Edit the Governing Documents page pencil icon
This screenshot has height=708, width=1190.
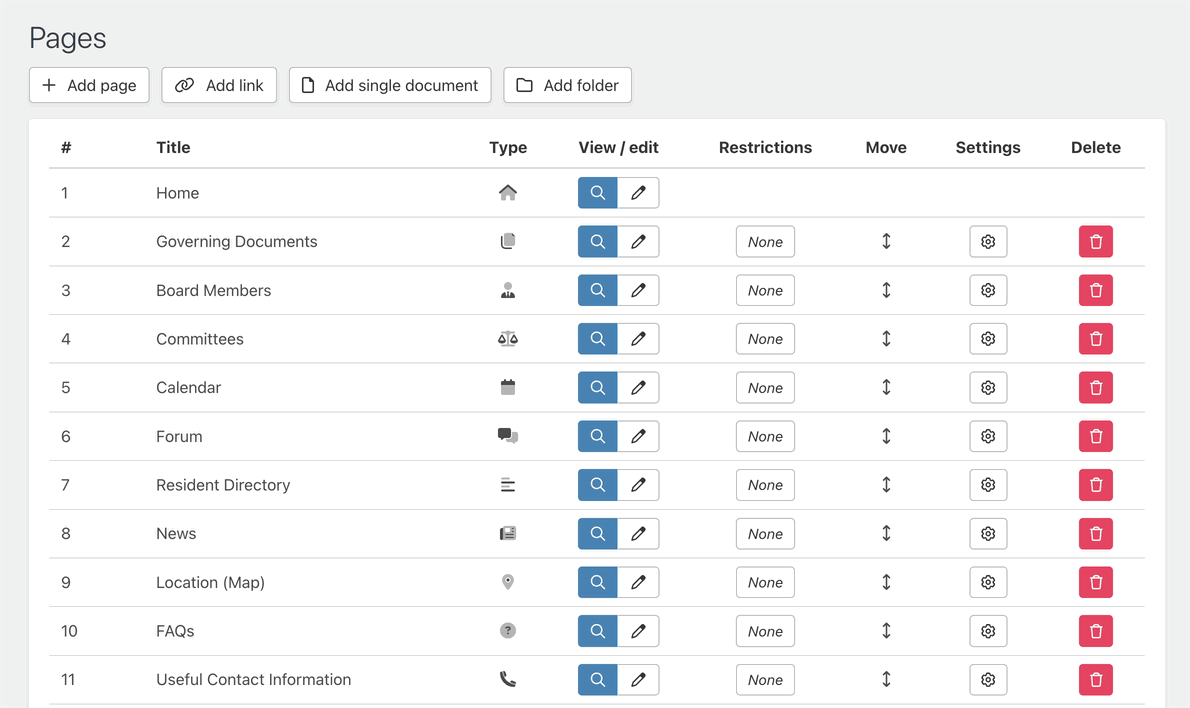click(x=638, y=242)
